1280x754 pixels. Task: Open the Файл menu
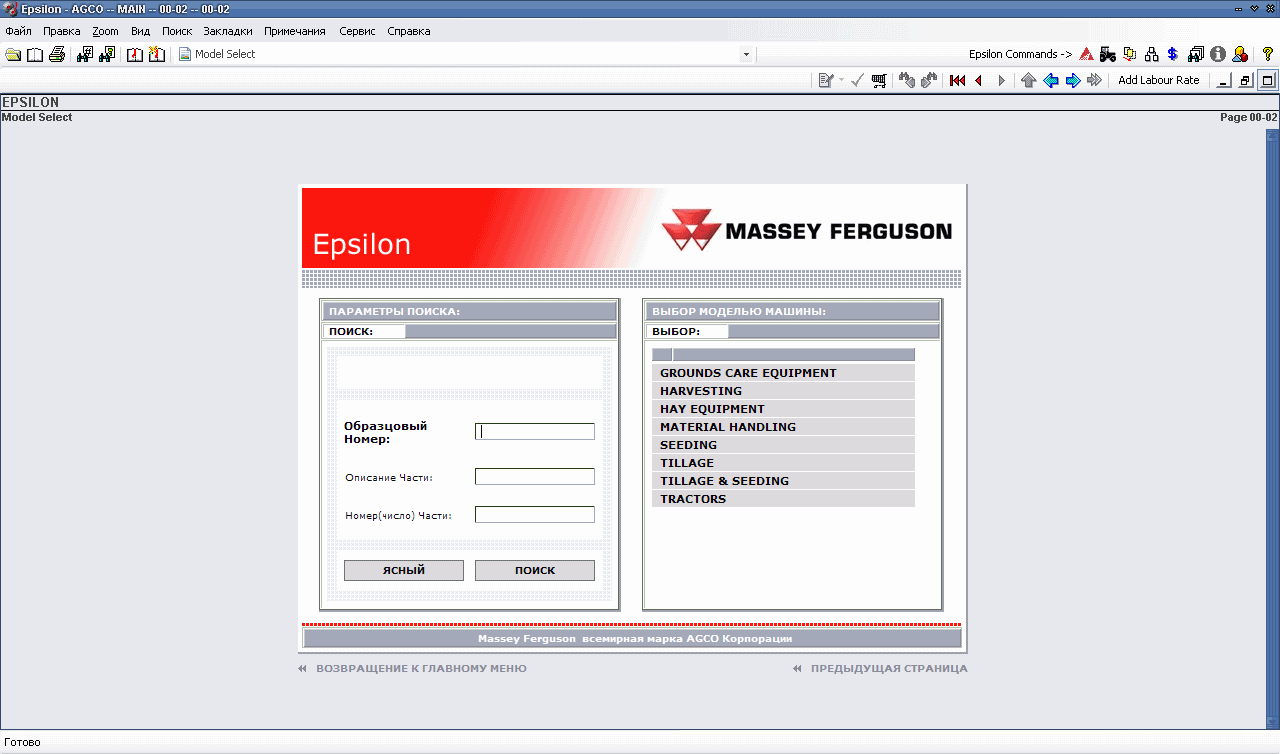18,31
